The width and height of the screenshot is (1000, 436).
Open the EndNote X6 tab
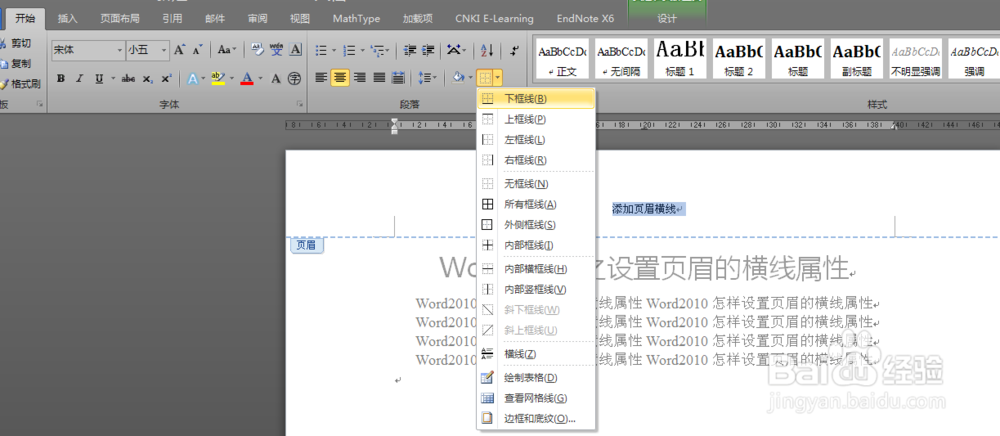585,18
